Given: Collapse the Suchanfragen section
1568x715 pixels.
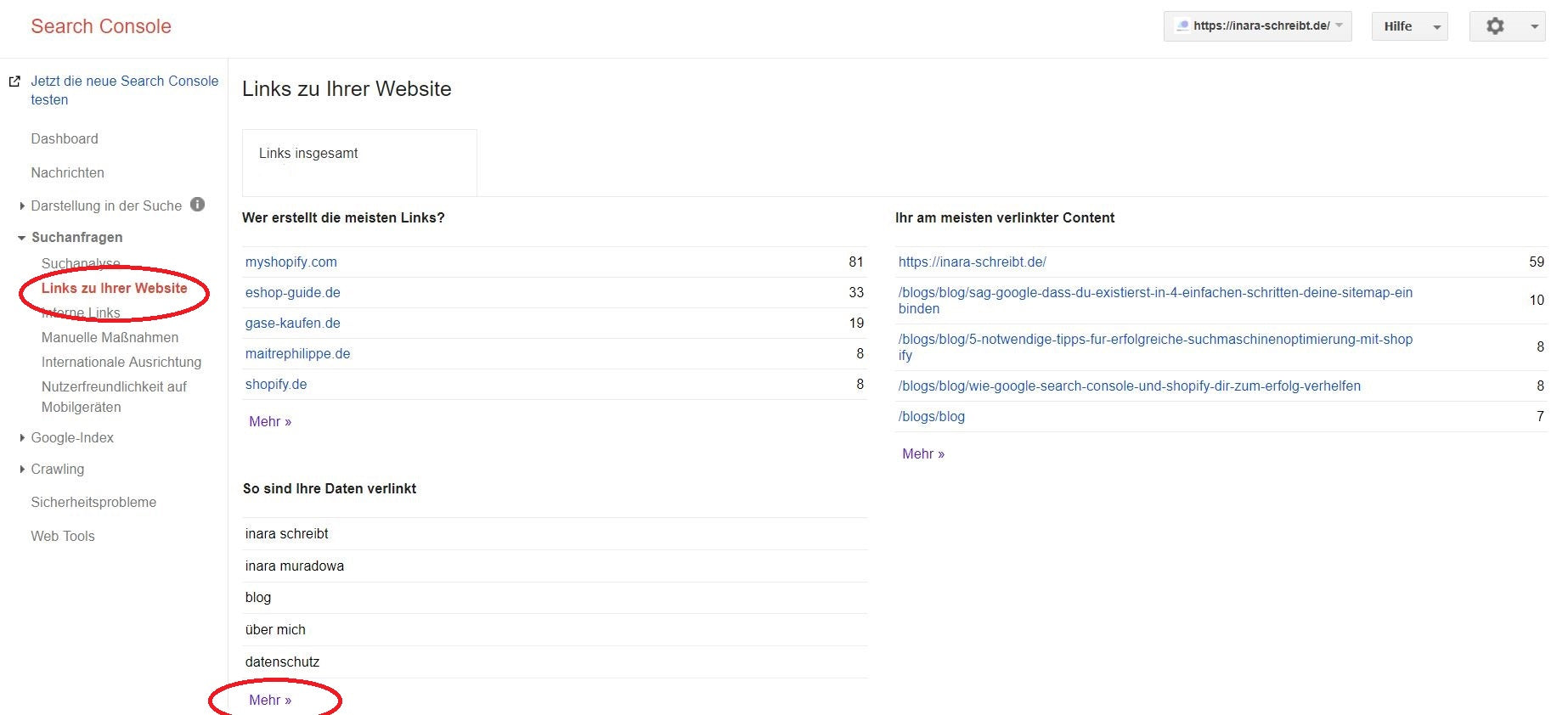Looking at the screenshot, I should 22,238.
